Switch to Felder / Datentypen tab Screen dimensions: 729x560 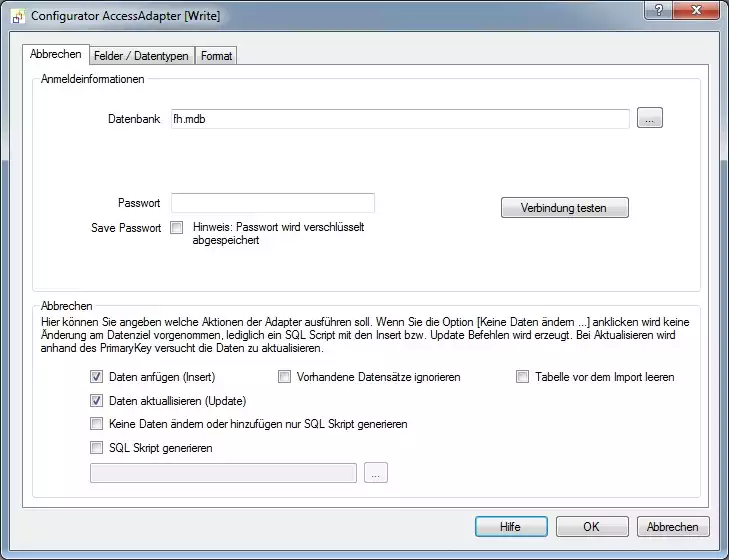tap(141, 56)
